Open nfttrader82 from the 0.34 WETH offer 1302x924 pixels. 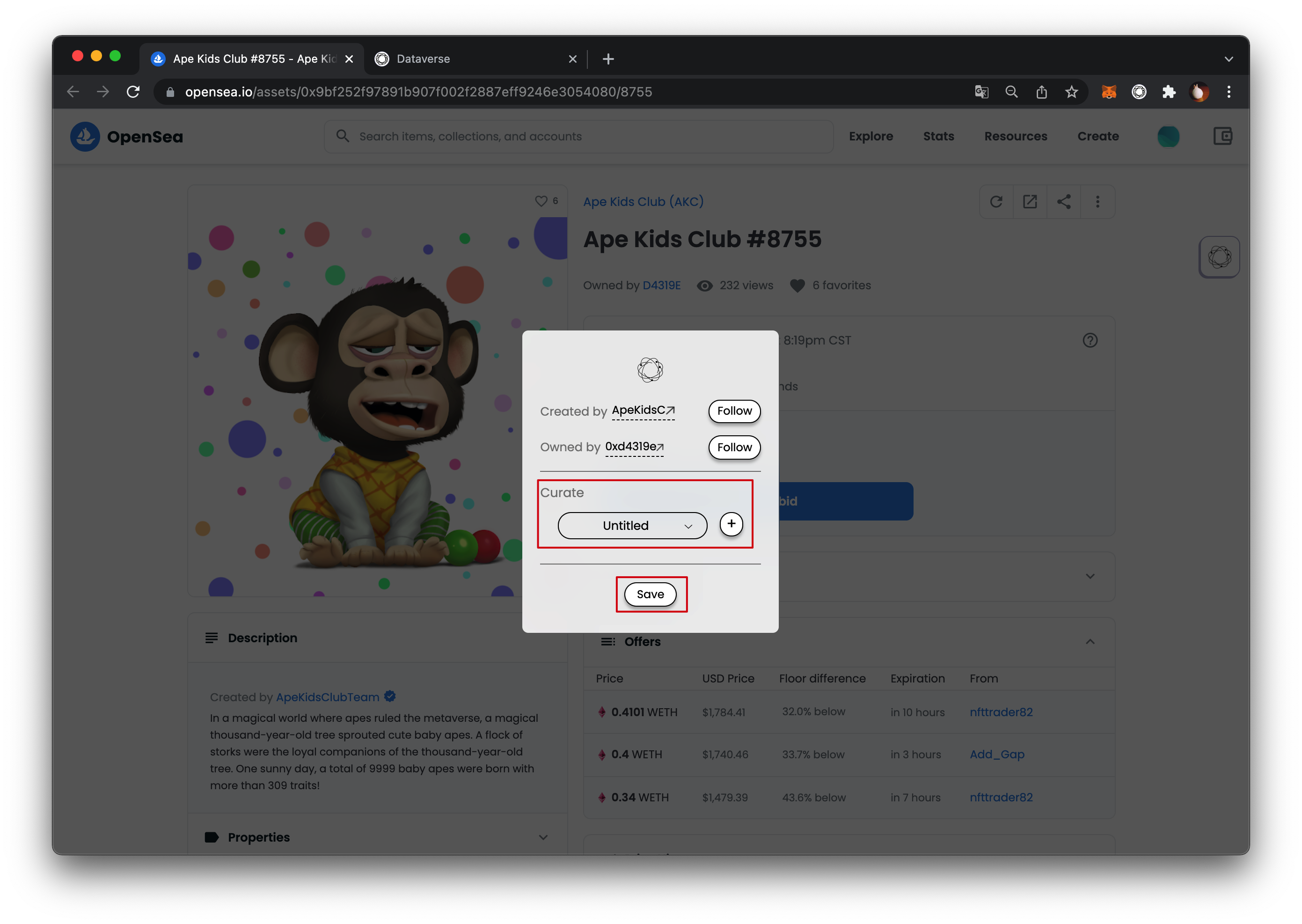pos(1001,797)
